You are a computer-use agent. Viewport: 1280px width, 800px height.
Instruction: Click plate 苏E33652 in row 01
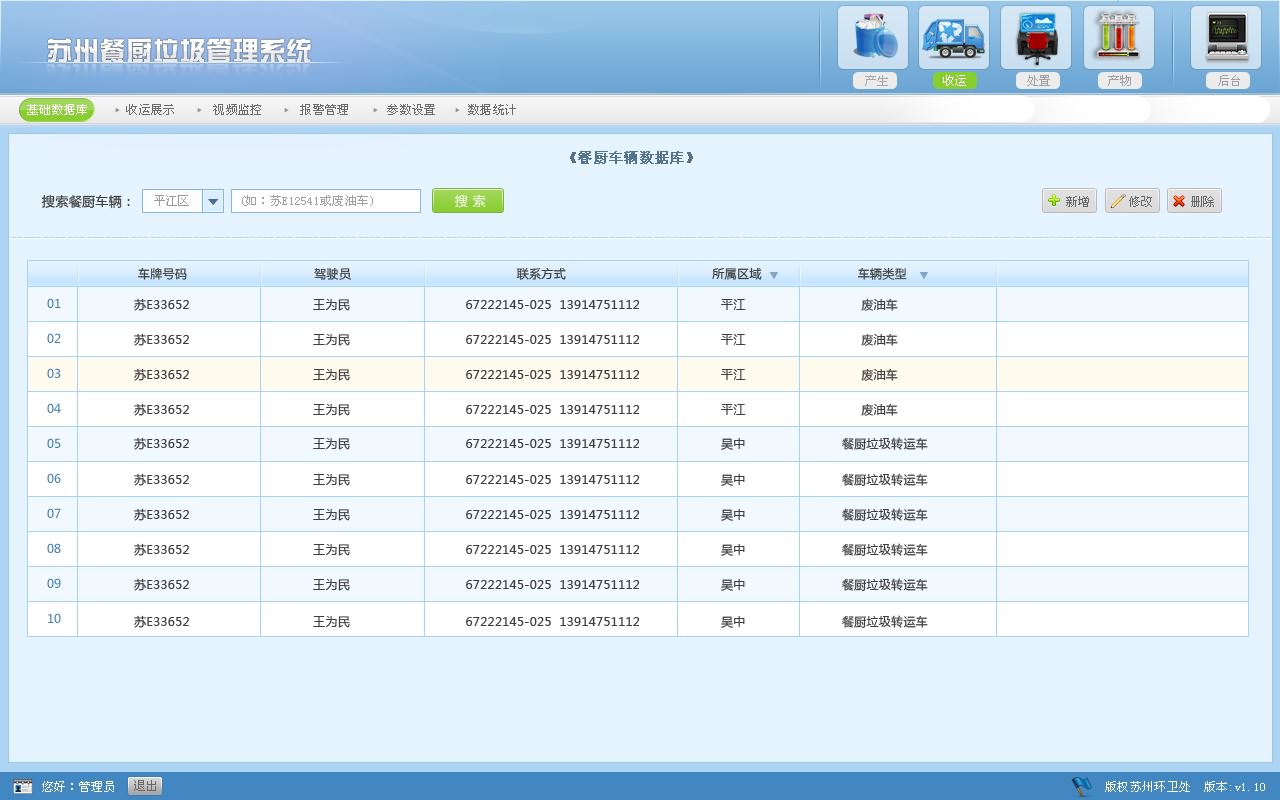(x=162, y=305)
